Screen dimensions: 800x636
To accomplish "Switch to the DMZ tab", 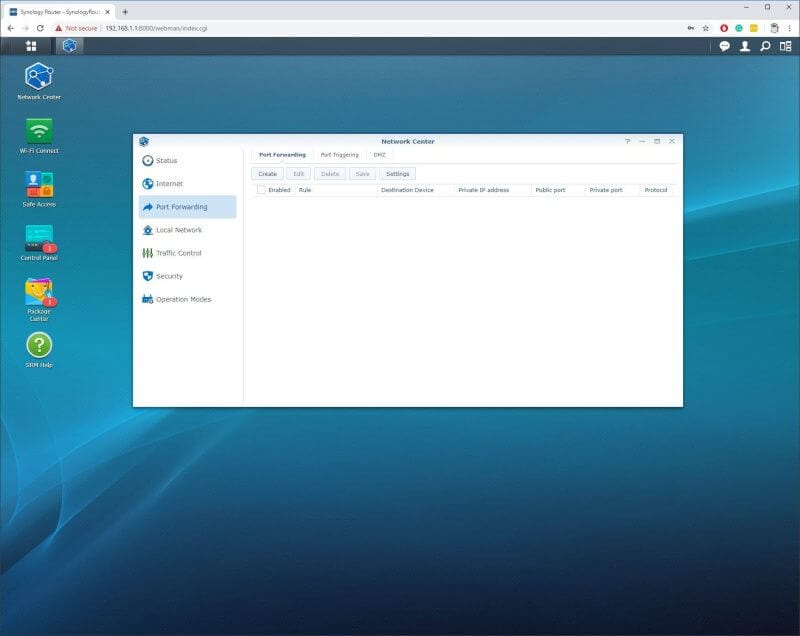I will coord(377,155).
